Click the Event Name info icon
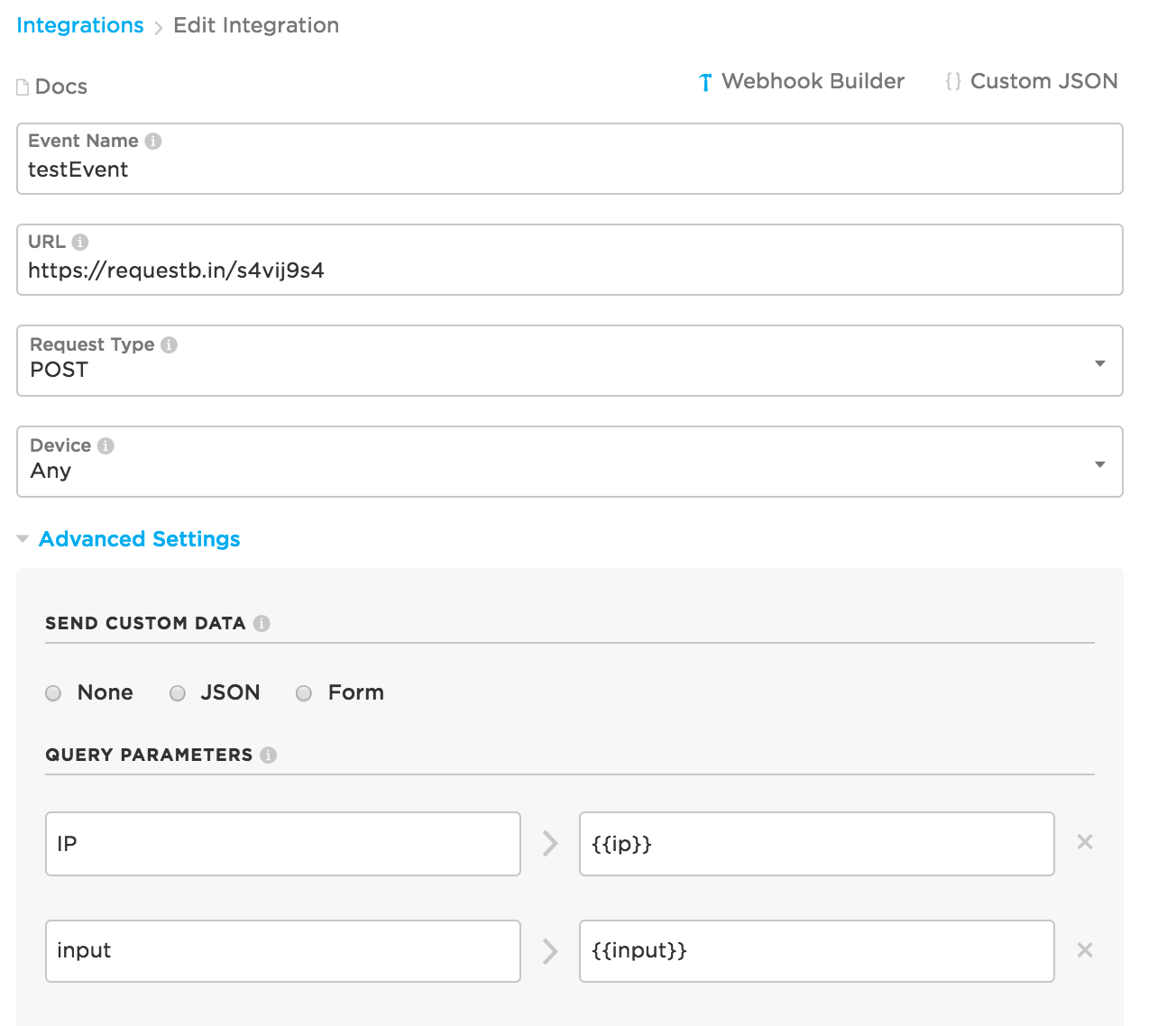The height and width of the screenshot is (1026, 1176). pos(153,141)
